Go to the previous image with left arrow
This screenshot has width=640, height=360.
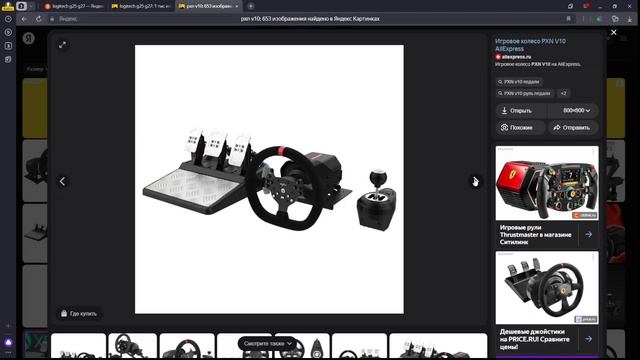pyautogui.click(x=62, y=181)
